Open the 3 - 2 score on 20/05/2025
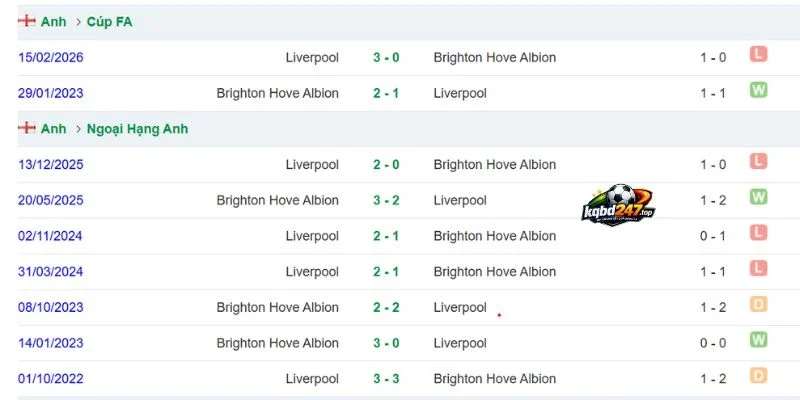This screenshot has width=800, height=400. click(x=386, y=201)
